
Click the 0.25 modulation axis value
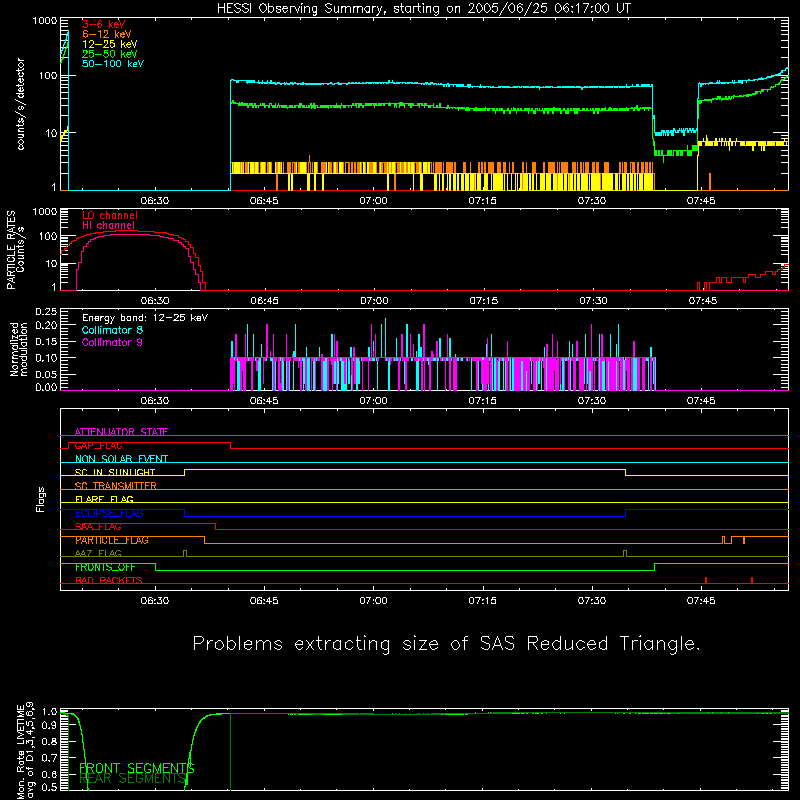click(x=46, y=312)
